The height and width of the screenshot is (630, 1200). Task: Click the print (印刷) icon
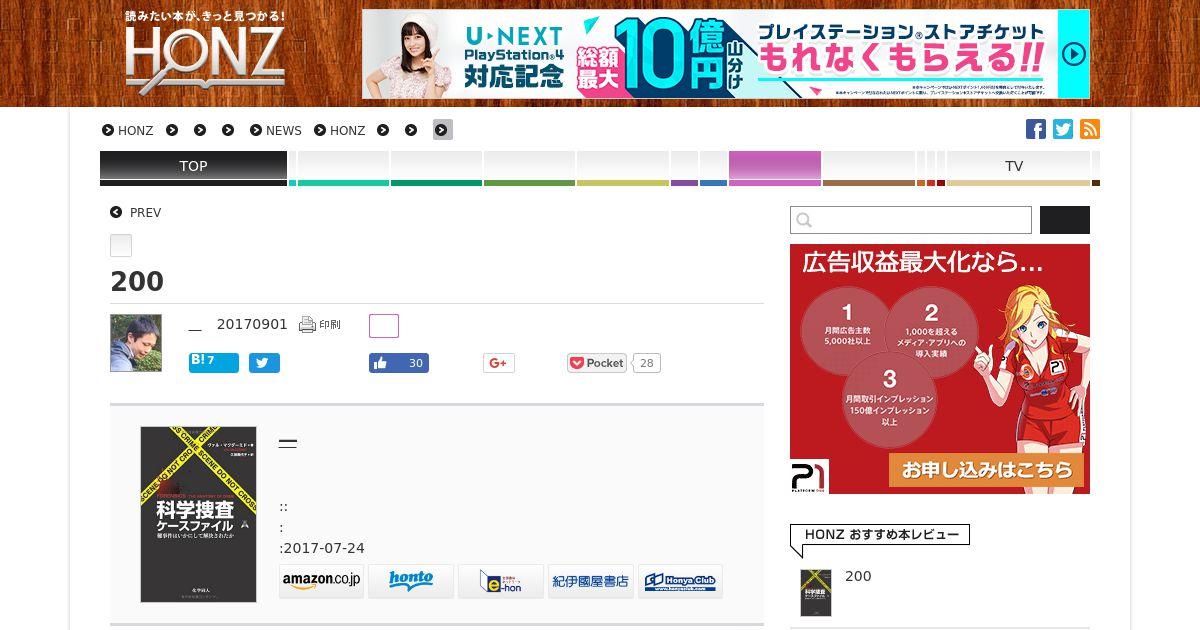pos(320,325)
